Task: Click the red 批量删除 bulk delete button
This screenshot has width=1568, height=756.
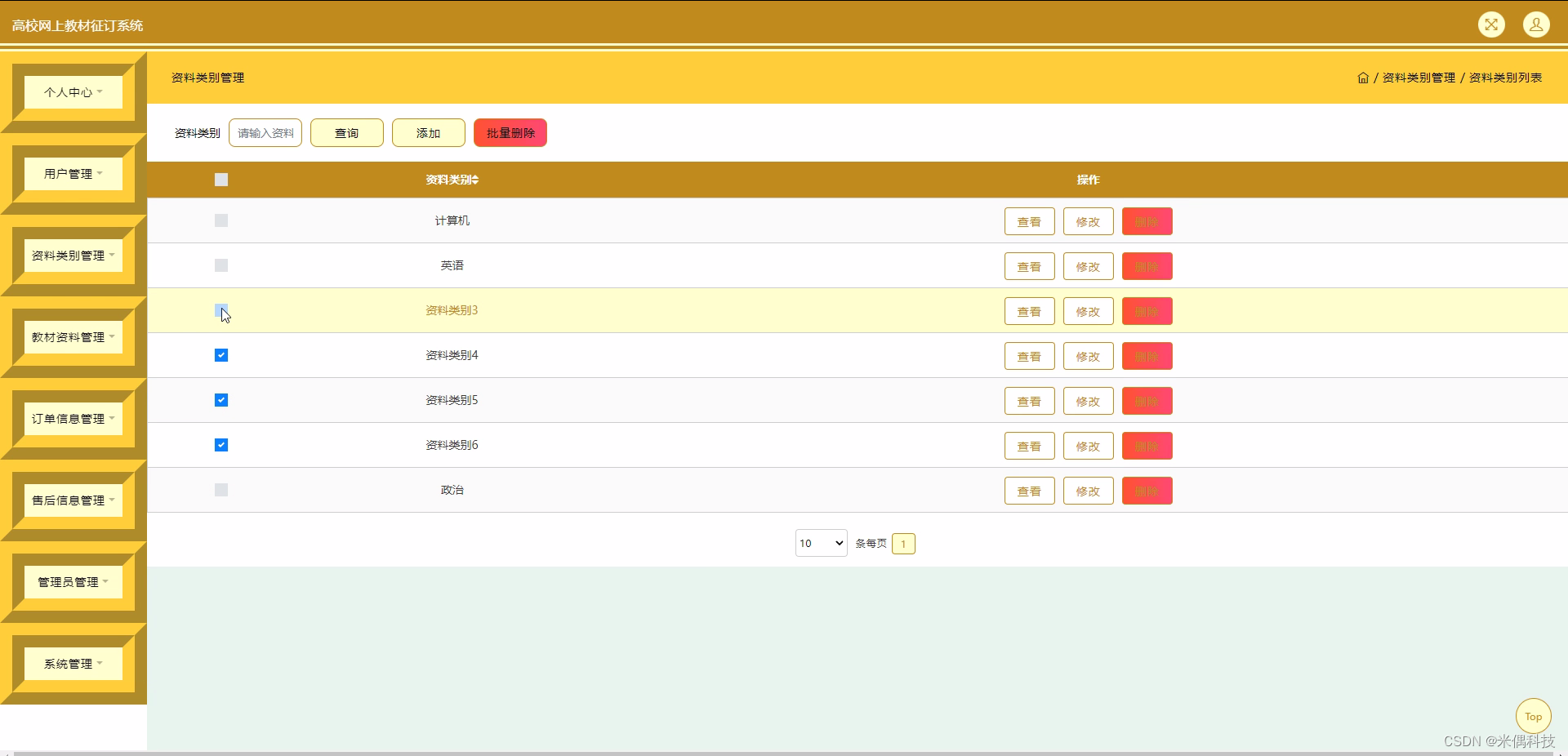Action: click(x=510, y=132)
